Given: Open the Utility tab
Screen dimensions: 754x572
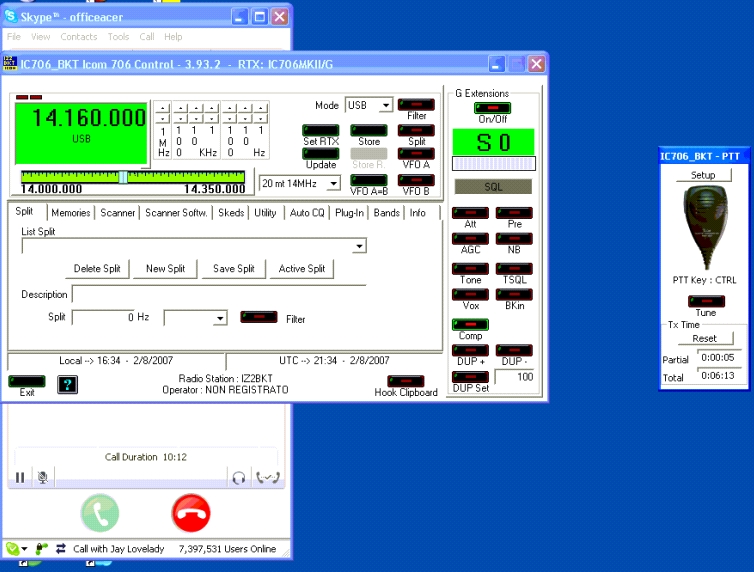Looking at the screenshot, I should click(x=265, y=212).
